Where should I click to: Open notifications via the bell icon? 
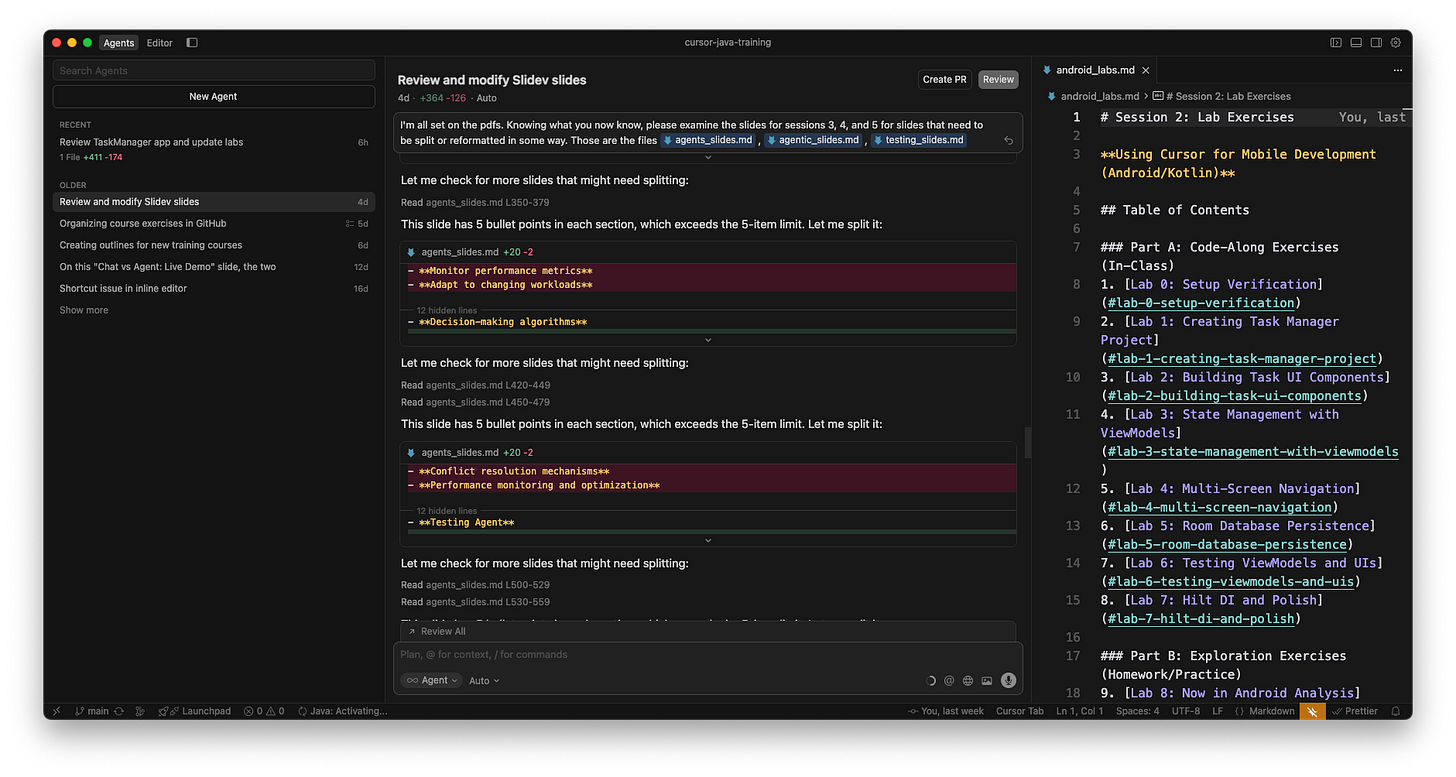tap(1397, 711)
